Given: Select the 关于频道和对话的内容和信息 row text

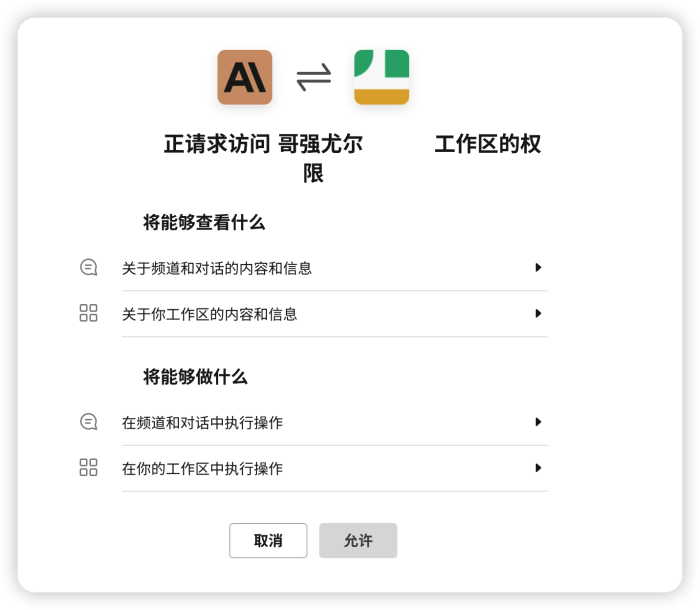Looking at the screenshot, I should 217,268.
